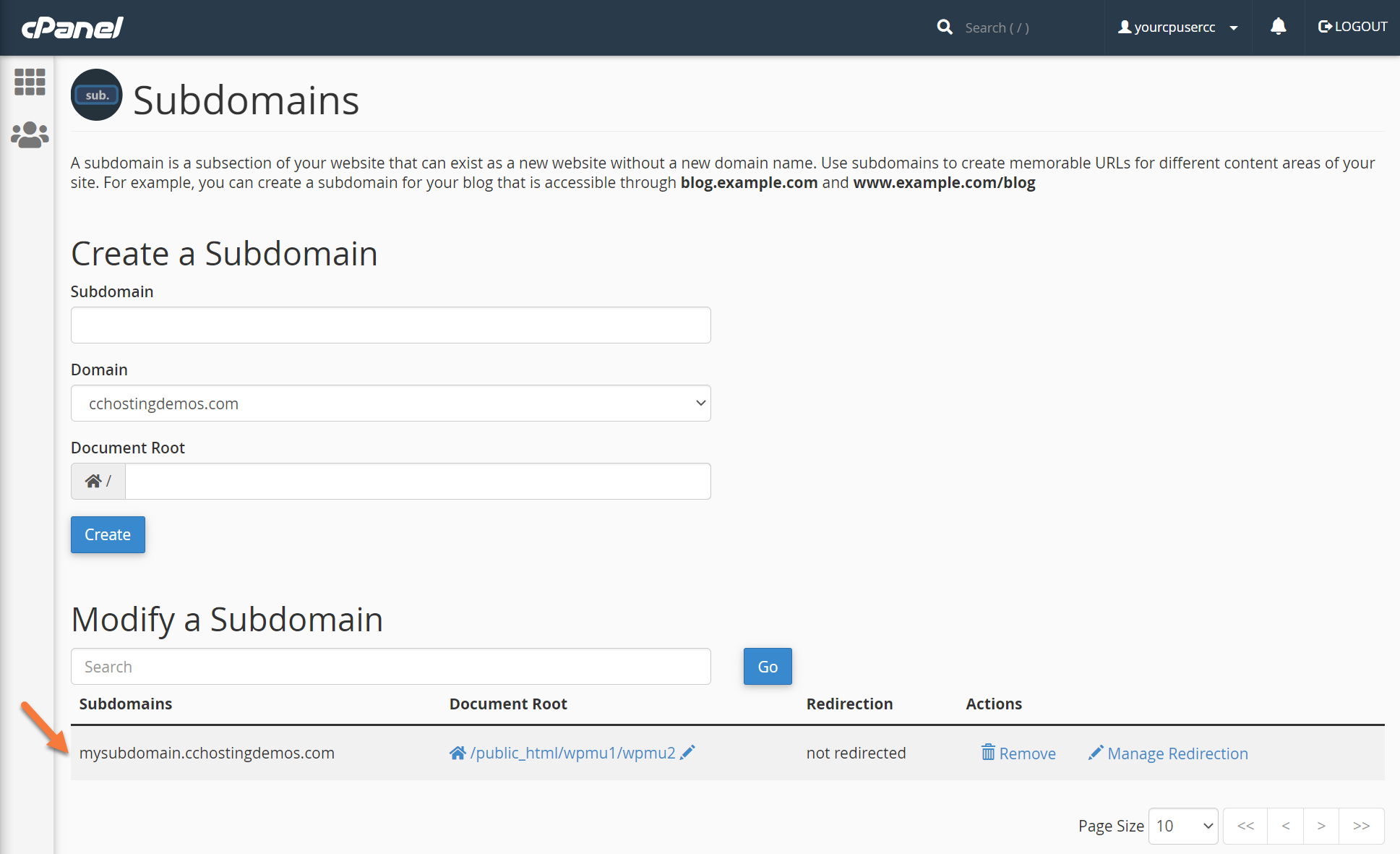Click the search magnifier icon
Viewport: 1400px width, 854px height.
pos(944,27)
